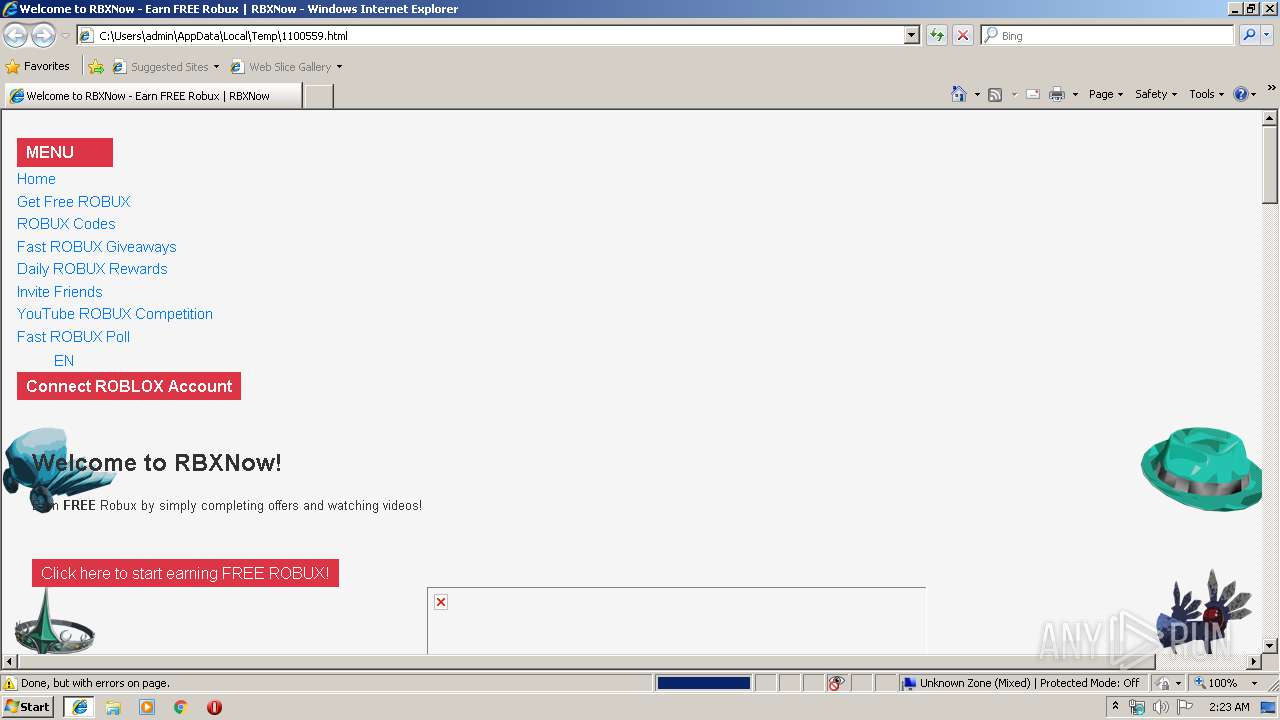Open the Start menu
The image size is (1280, 720).
[27, 707]
